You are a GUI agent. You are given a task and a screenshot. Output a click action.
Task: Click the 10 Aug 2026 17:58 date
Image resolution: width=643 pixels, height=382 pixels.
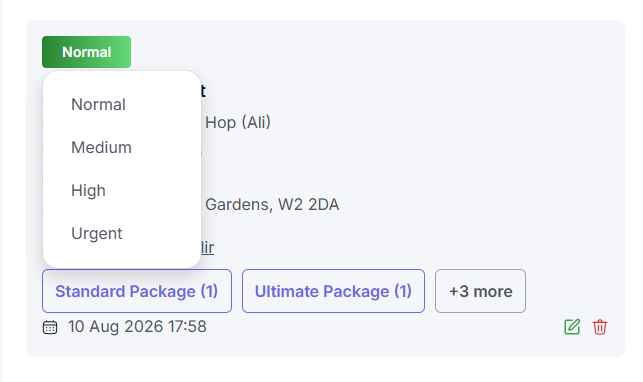[x=137, y=327]
